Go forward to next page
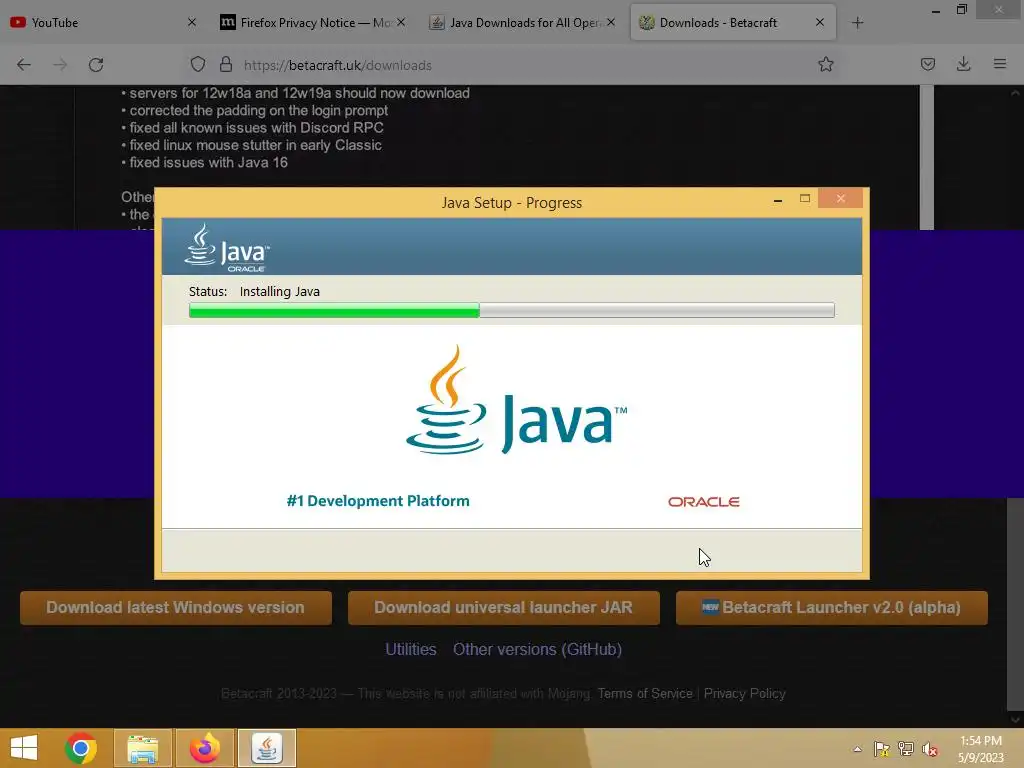The height and width of the screenshot is (768, 1024). coord(60,65)
